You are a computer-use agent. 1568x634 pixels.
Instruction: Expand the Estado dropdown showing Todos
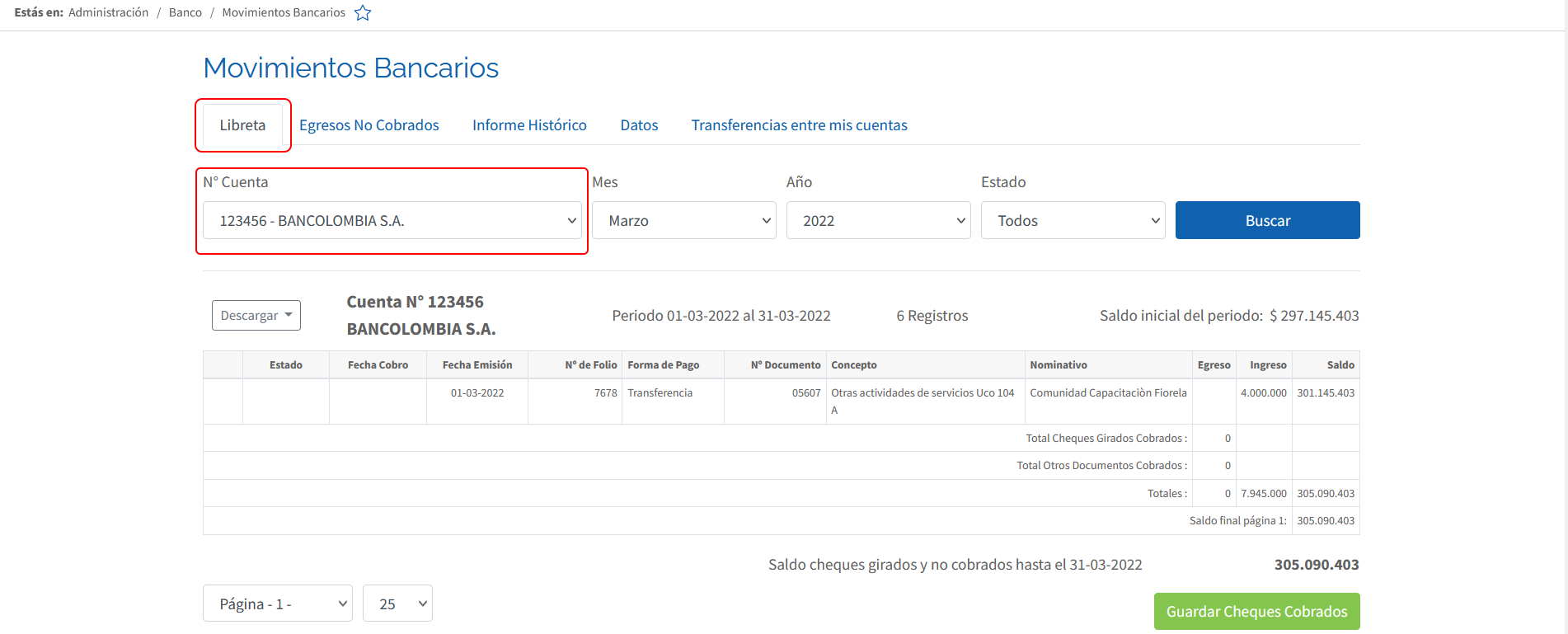pos(1073,220)
